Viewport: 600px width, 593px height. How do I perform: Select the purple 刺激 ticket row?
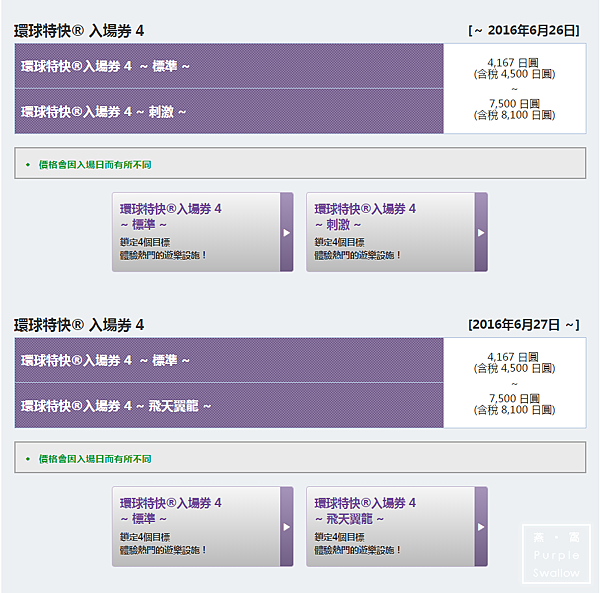[x=229, y=112]
